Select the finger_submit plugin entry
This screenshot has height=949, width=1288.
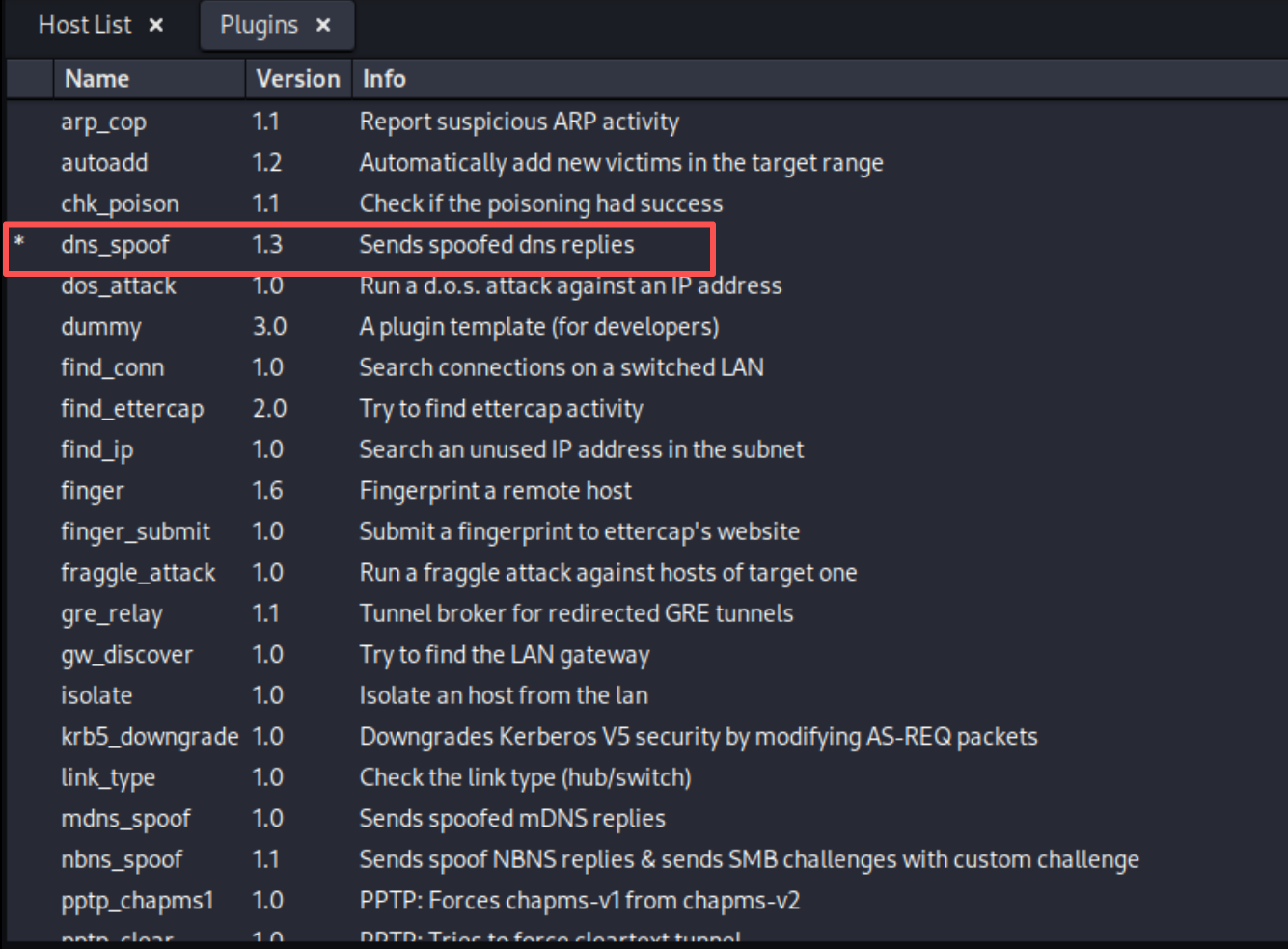pos(135,531)
